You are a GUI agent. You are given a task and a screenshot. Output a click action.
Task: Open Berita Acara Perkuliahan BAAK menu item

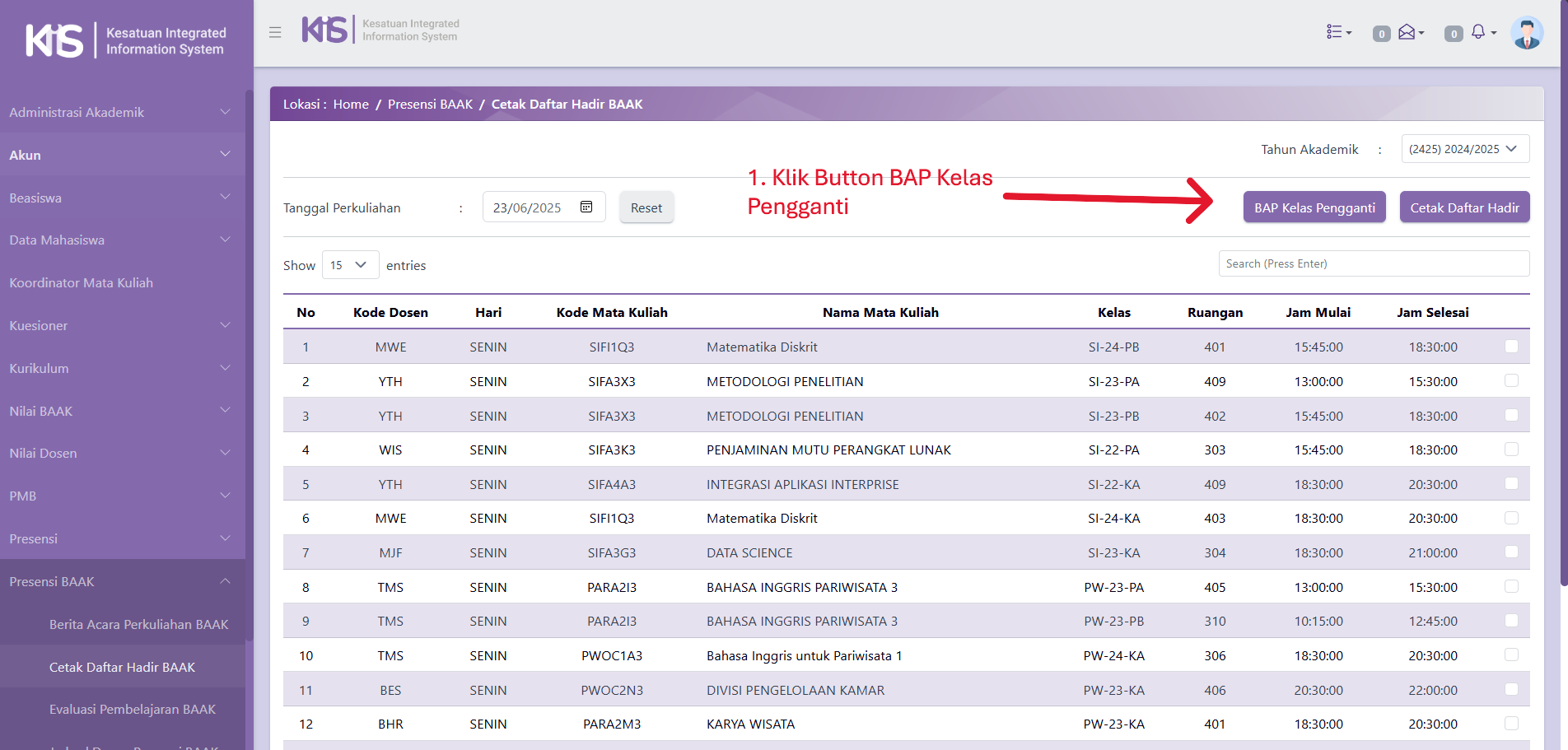pos(138,624)
